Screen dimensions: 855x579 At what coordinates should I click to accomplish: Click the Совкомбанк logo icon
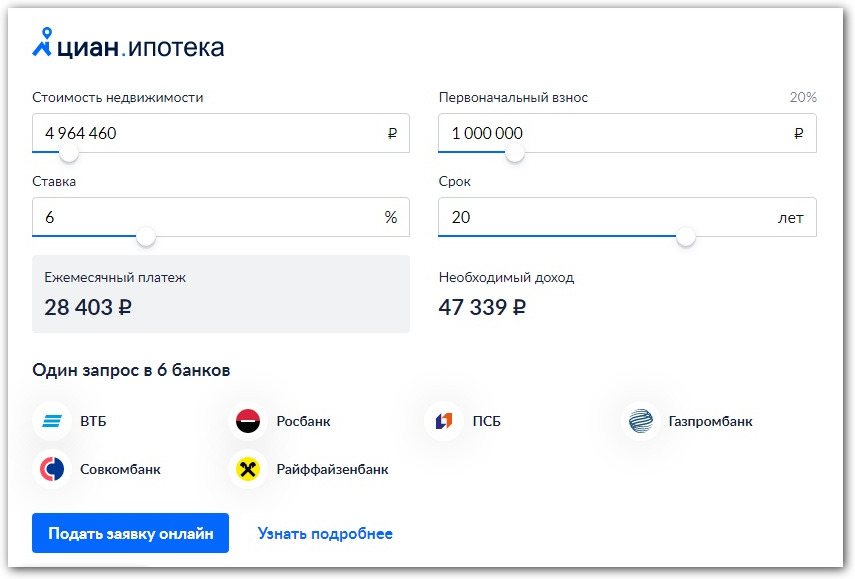[x=52, y=469]
